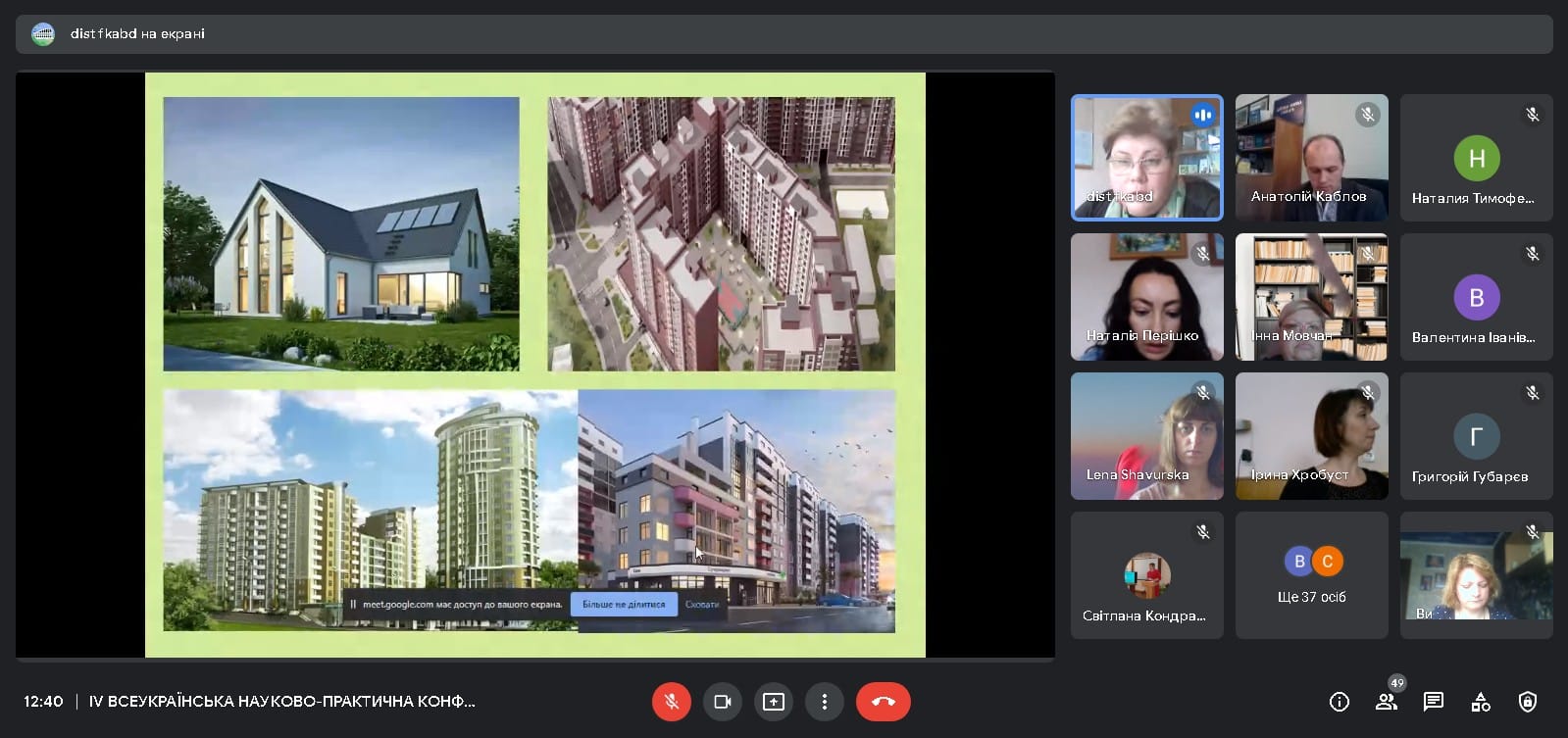
Task: Show the participants list (49 people)
Action: [1387, 702]
